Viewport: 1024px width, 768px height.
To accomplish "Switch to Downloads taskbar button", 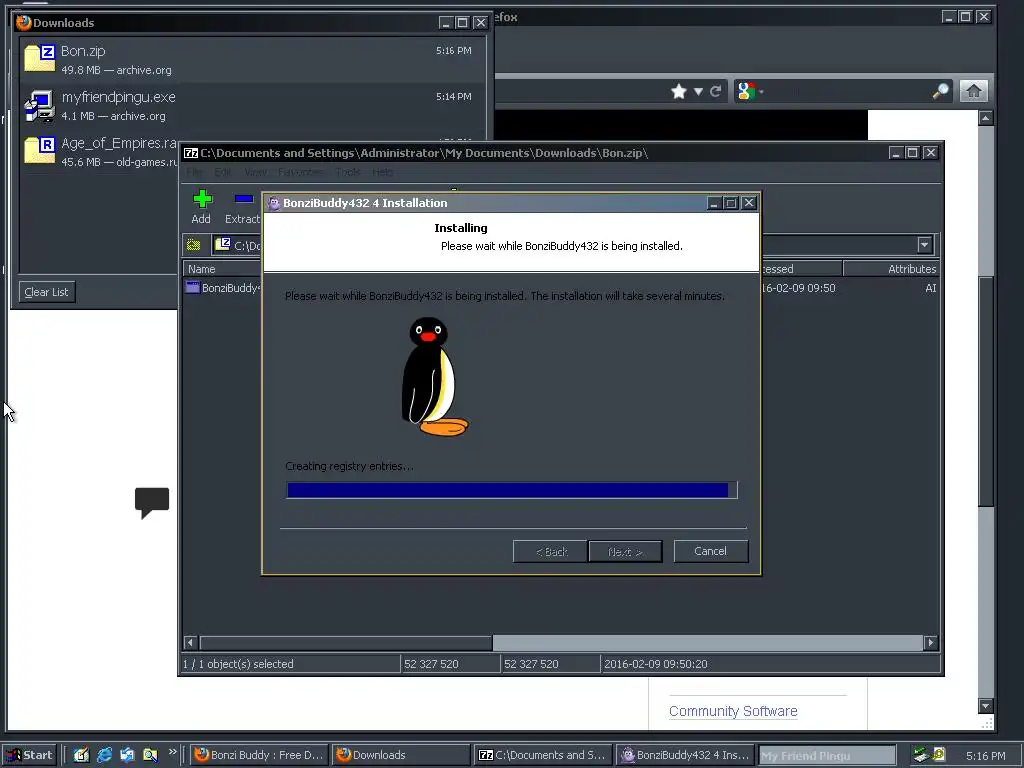I will click(400, 755).
